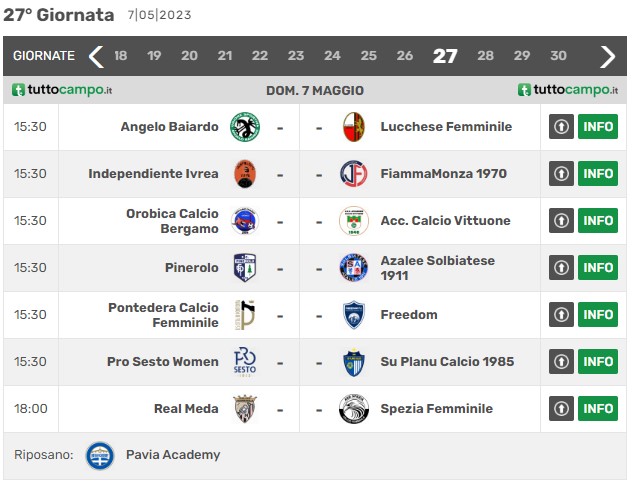The height and width of the screenshot is (481, 639).
Task: Open INFO for Orobica Calcio Bergamo match
Action: pyautogui.click(x=598, y=221)
